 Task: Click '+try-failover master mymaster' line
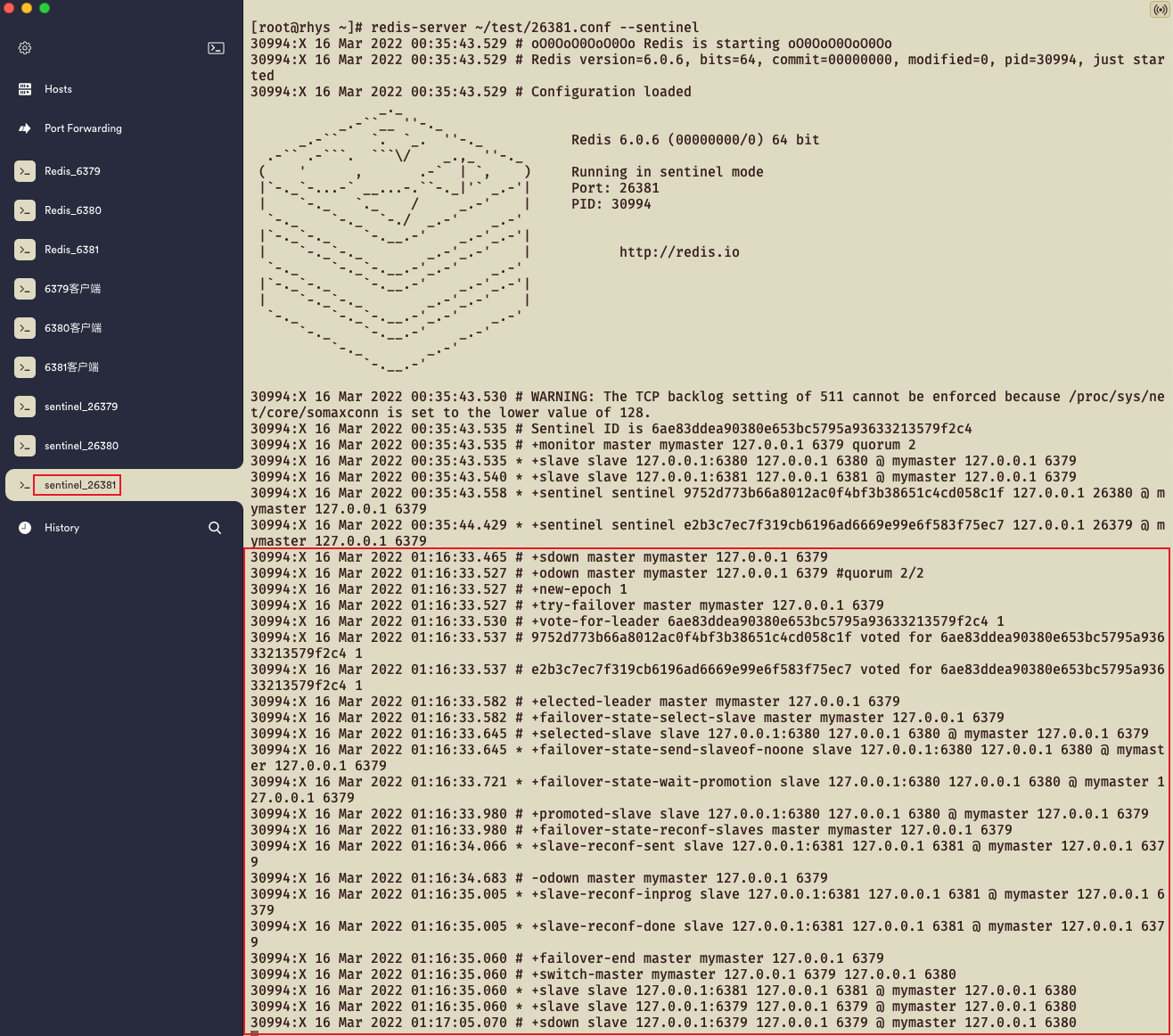[567, 605]
